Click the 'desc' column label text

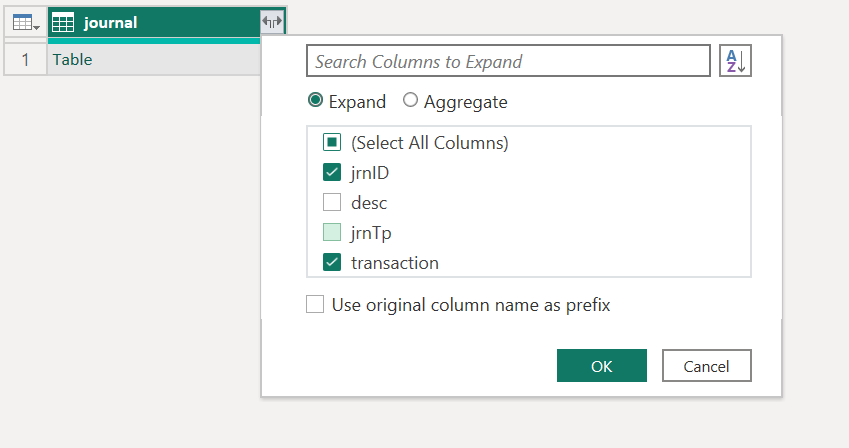pos(369,203)
